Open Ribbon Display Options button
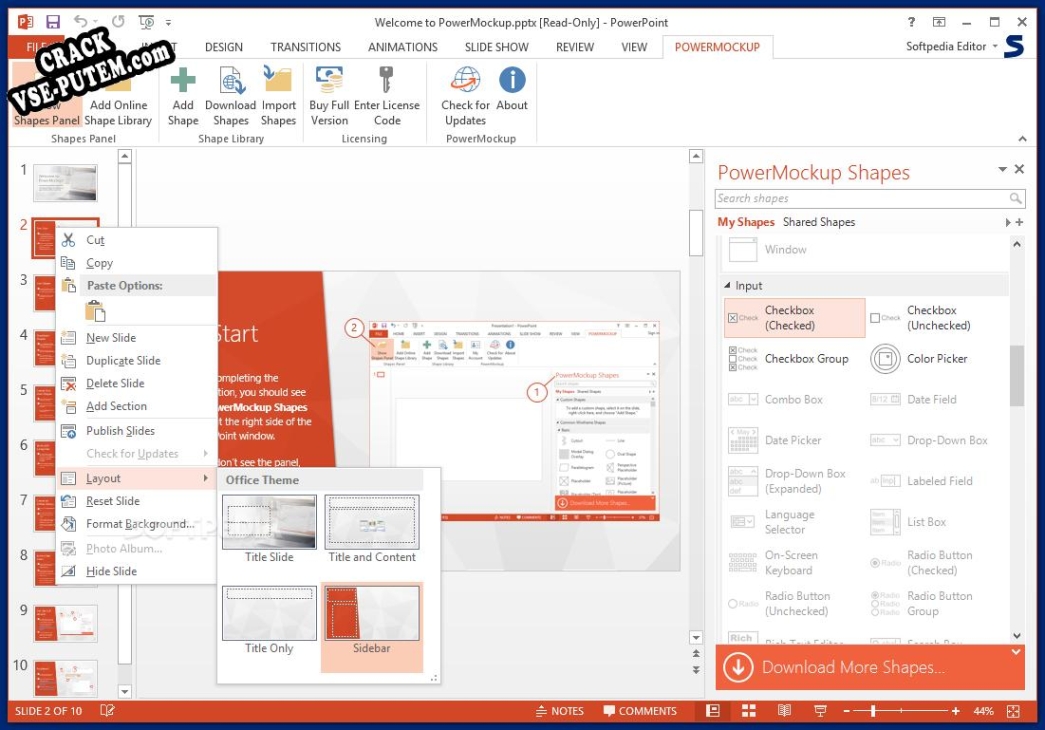The height and width of the screenshot is (730, 1045). [939, 22]
